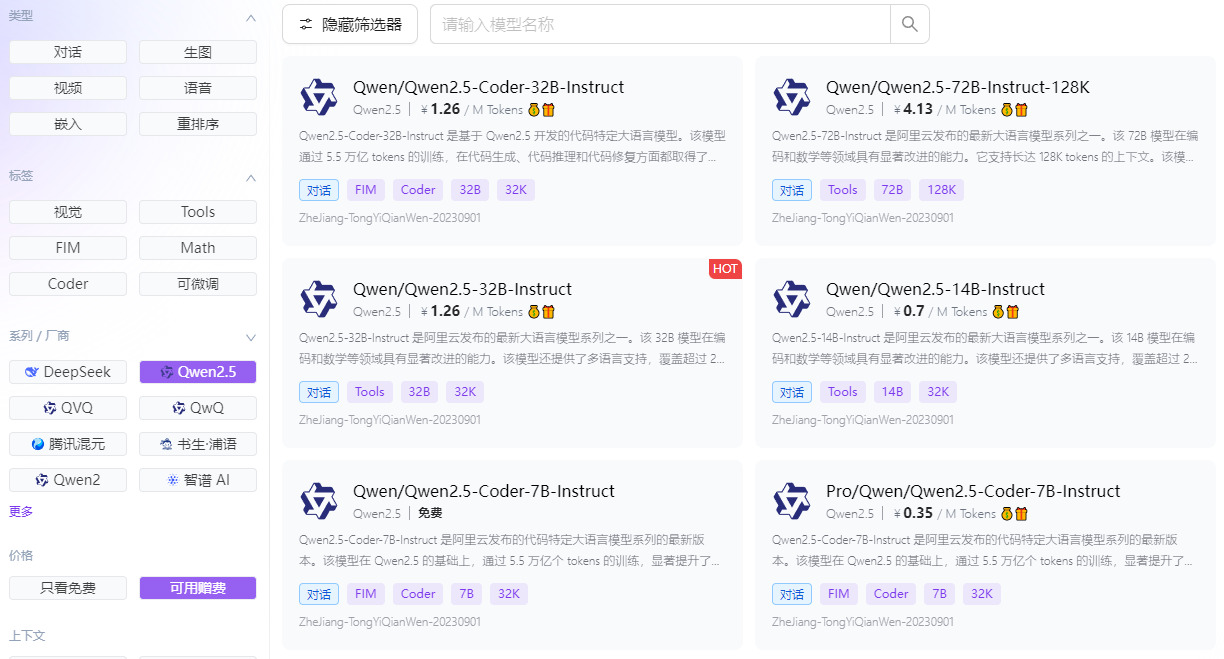
Task: Collapse the 标签 filter section
Action: pos(251,177)
